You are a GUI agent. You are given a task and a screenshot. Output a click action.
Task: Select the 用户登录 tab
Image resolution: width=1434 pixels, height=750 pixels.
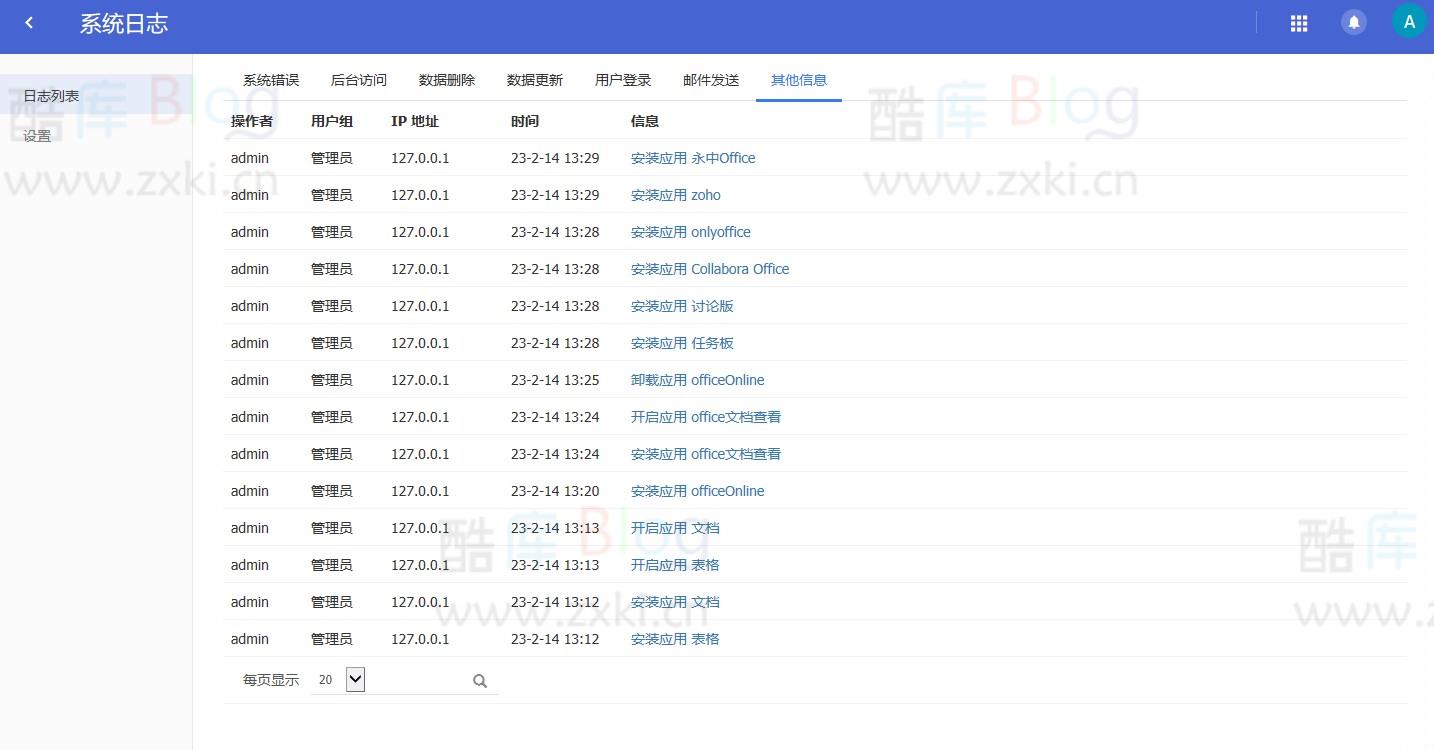tap(622, 80)
